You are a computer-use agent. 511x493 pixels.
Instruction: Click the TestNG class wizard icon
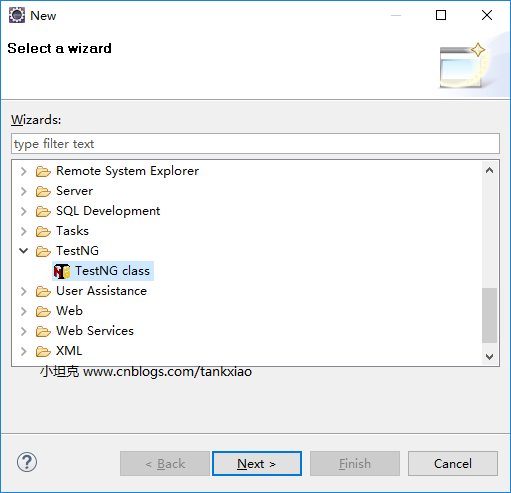(62, 271)
